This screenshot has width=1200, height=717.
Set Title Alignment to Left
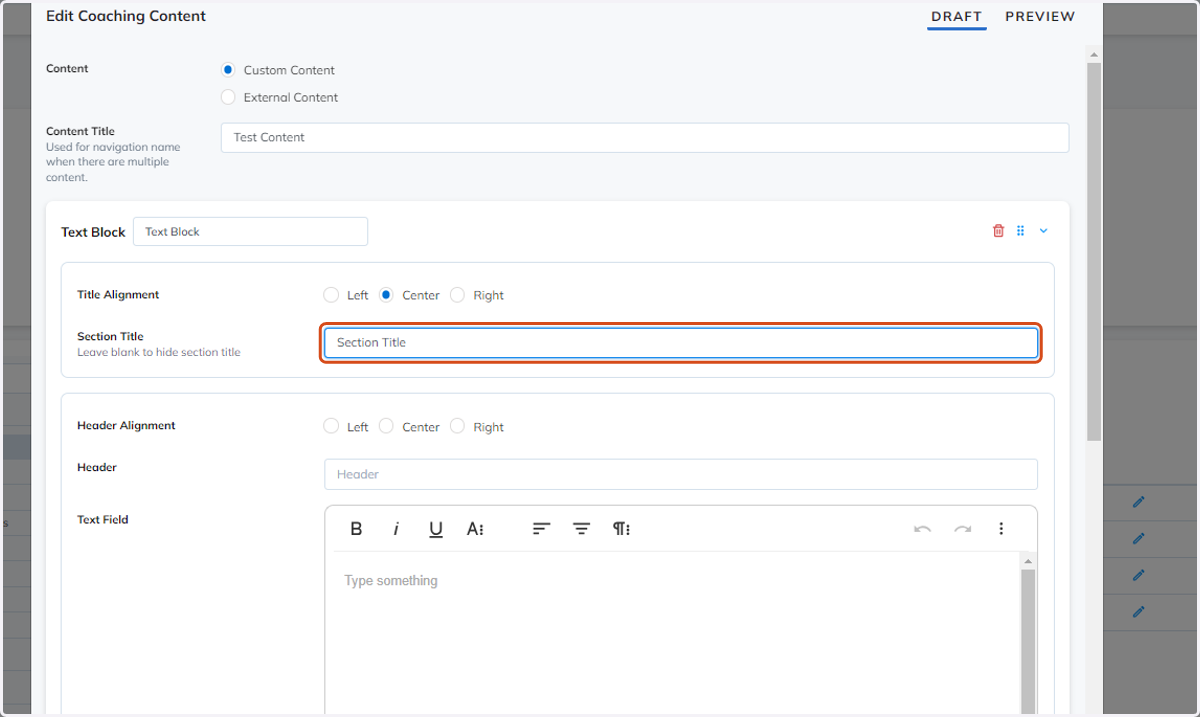(331, 295)
